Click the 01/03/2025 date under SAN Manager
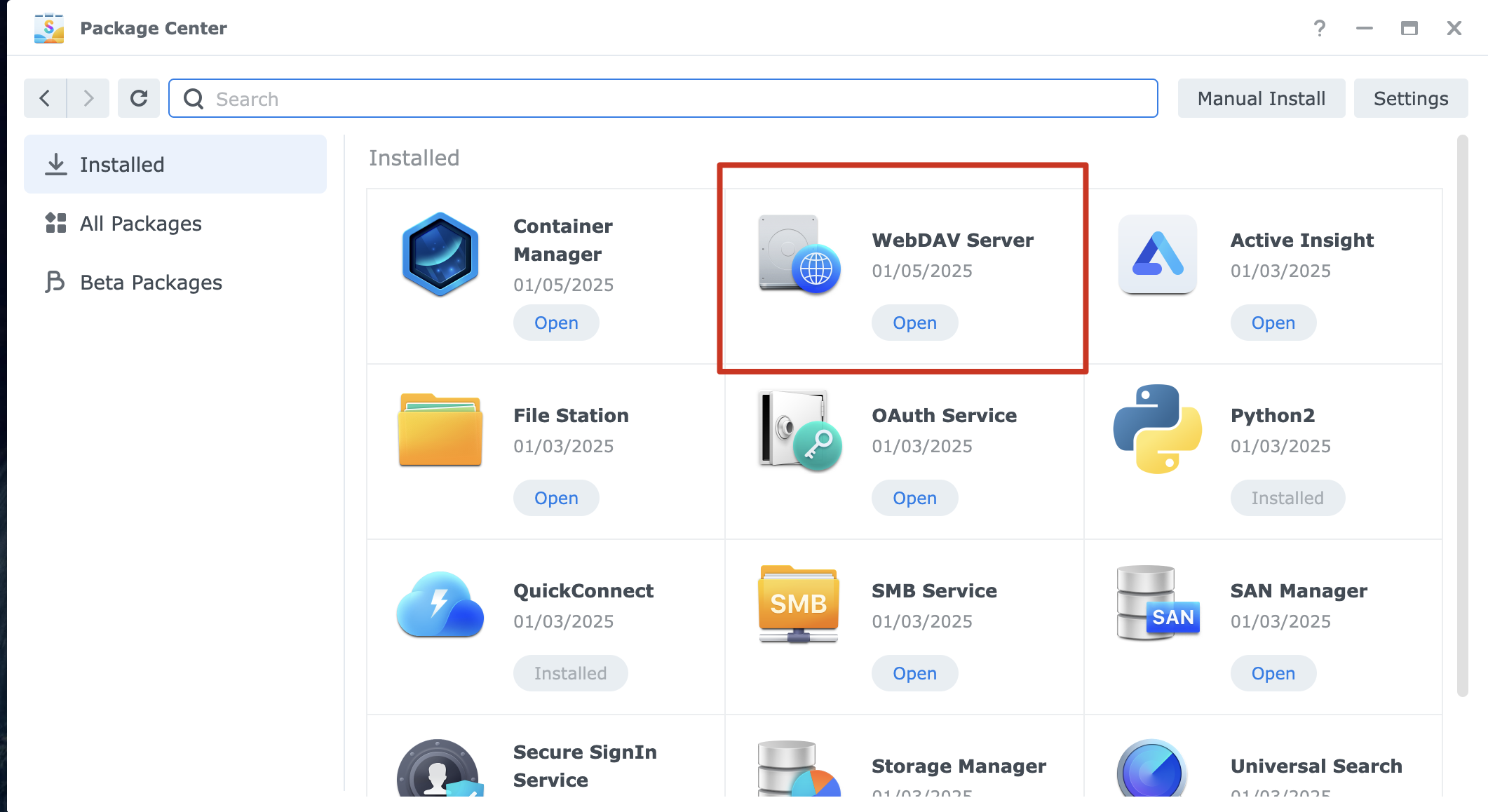1488x812 pixels. [x=1280, y=621]
